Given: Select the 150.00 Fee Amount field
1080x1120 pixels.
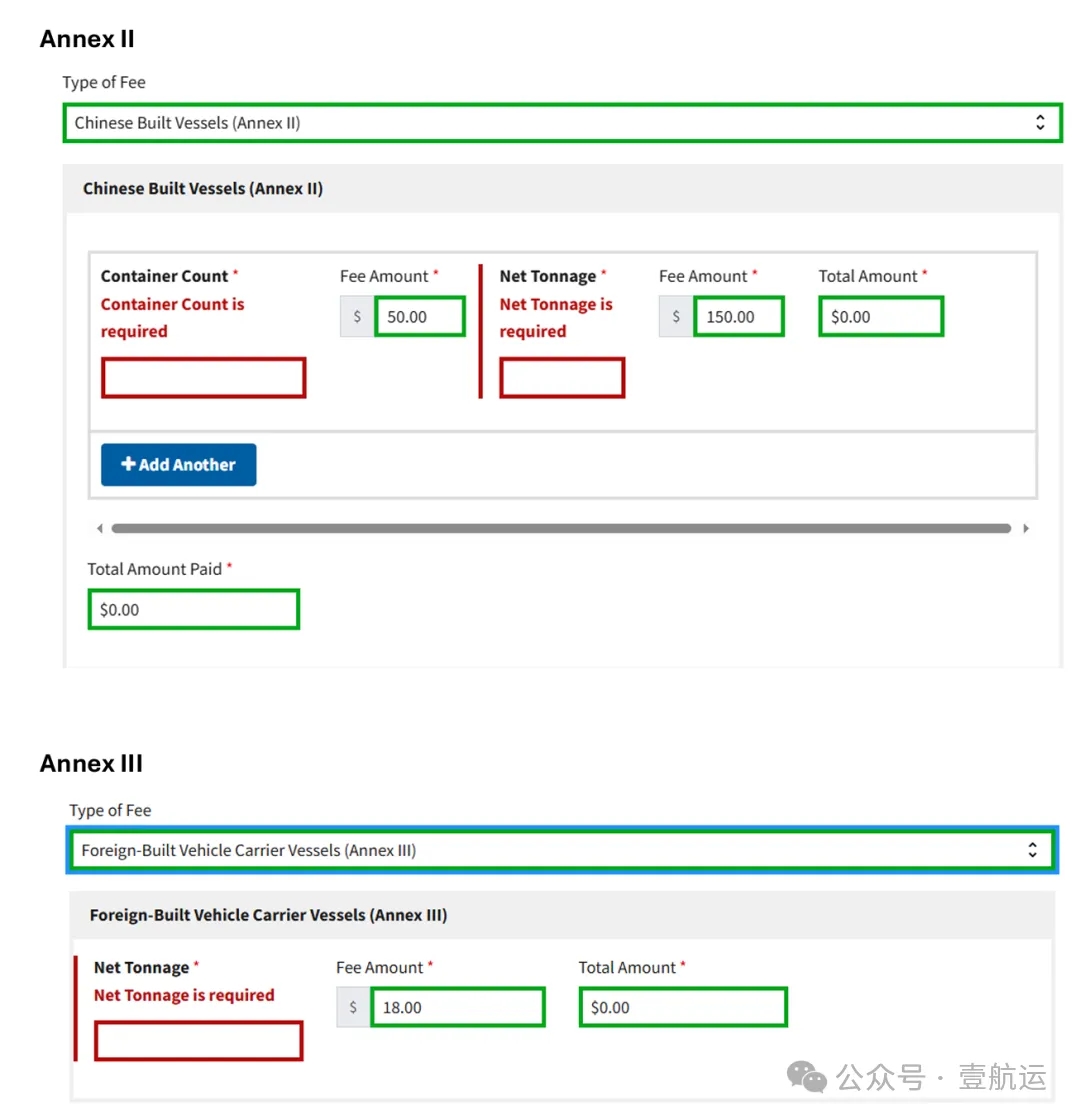Looking at the screenshot, I should 739,317.
